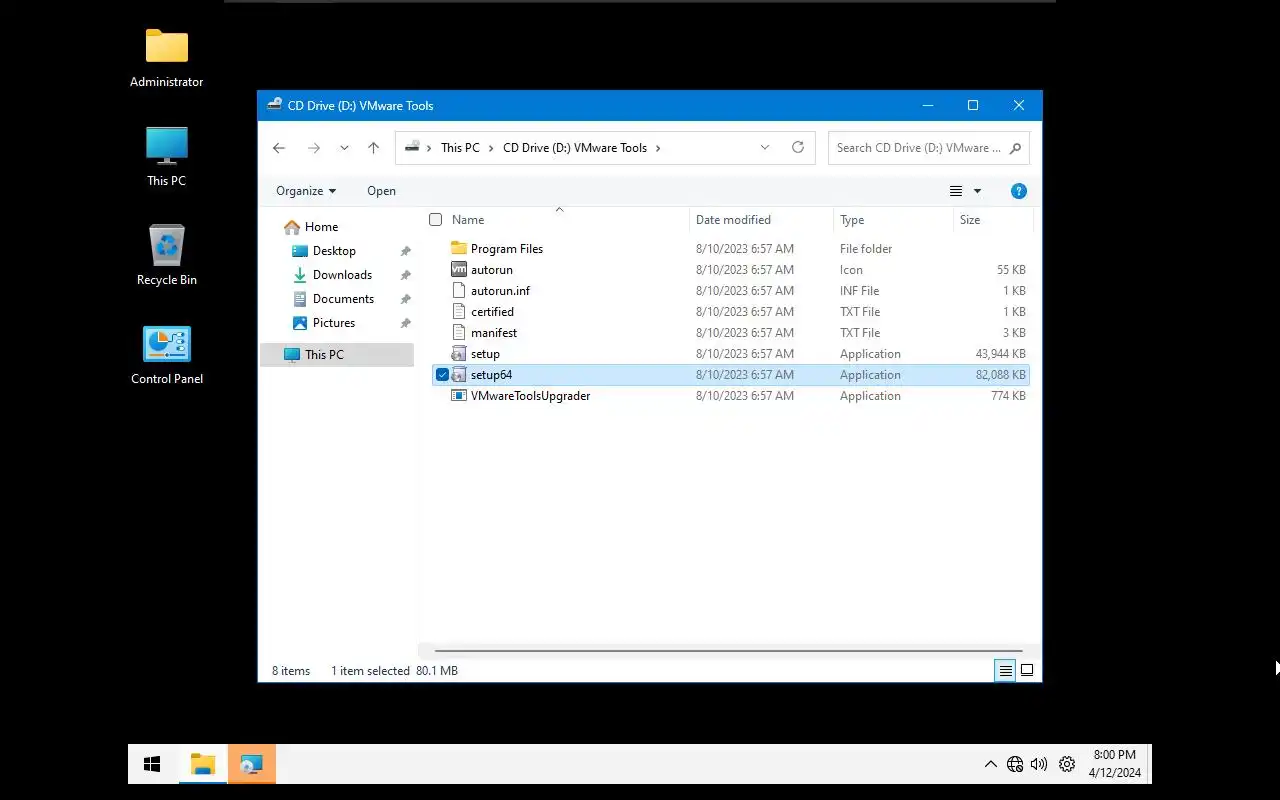This screenshot has height=800, width=1280.
Task: Select the Recycle Bin desktop icon
Action: [x=166, y=256]
